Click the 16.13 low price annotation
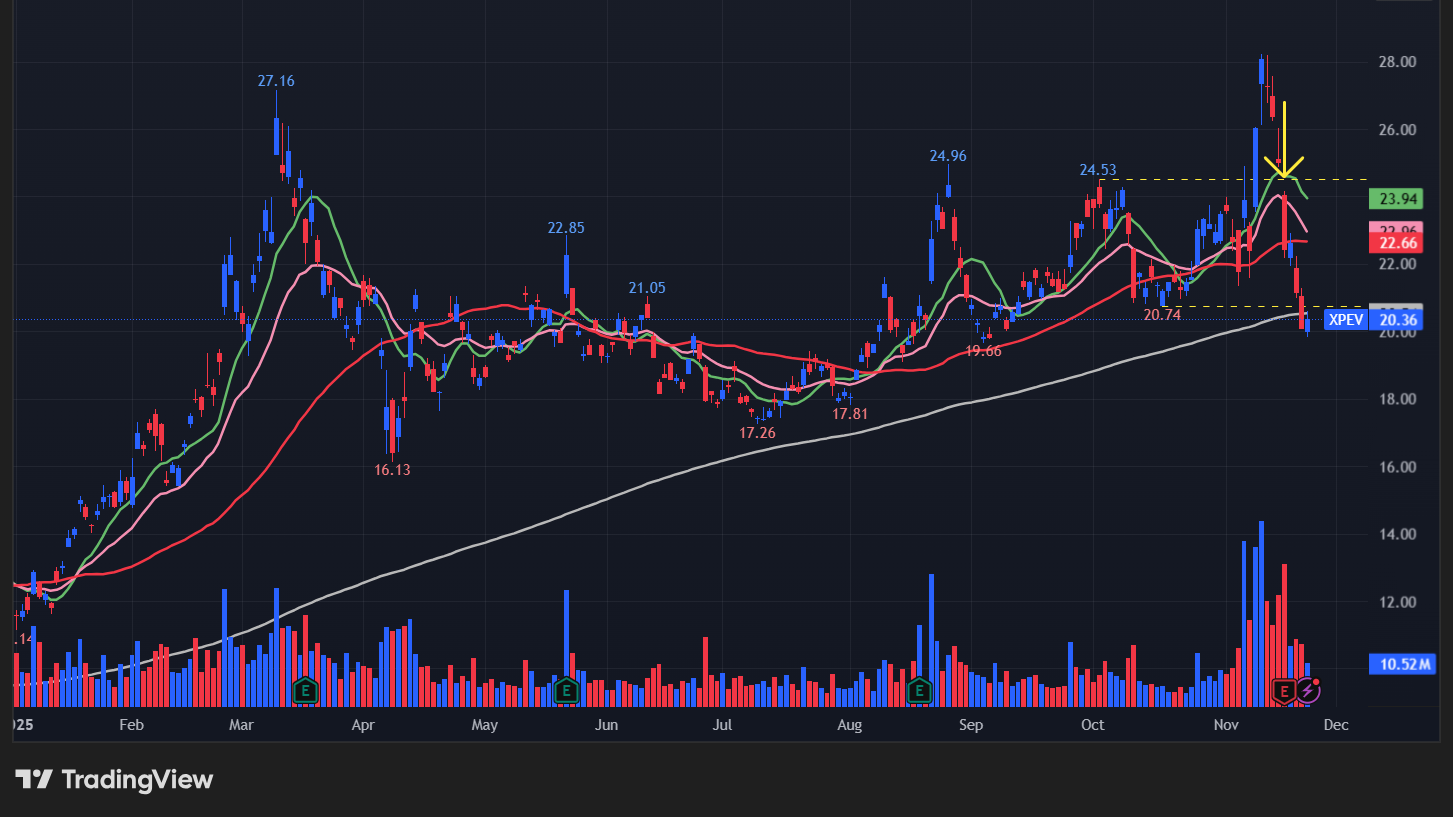 (x=392, y=469)
